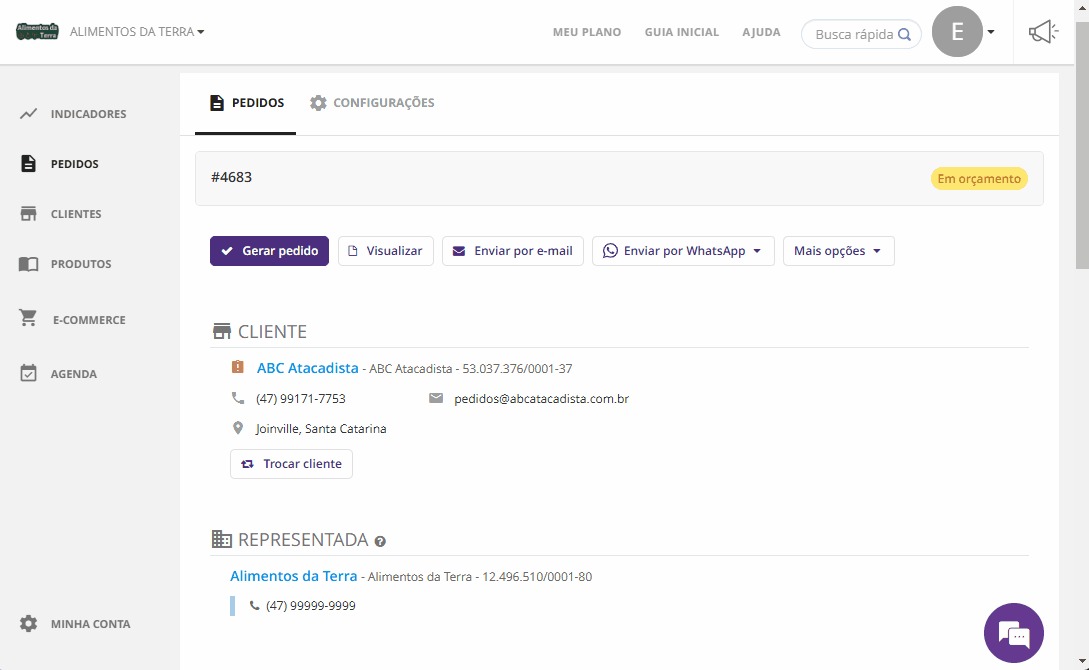1089x670 pixels.
Task: Switch to the Configurações tab
Action: pos(372,103)
